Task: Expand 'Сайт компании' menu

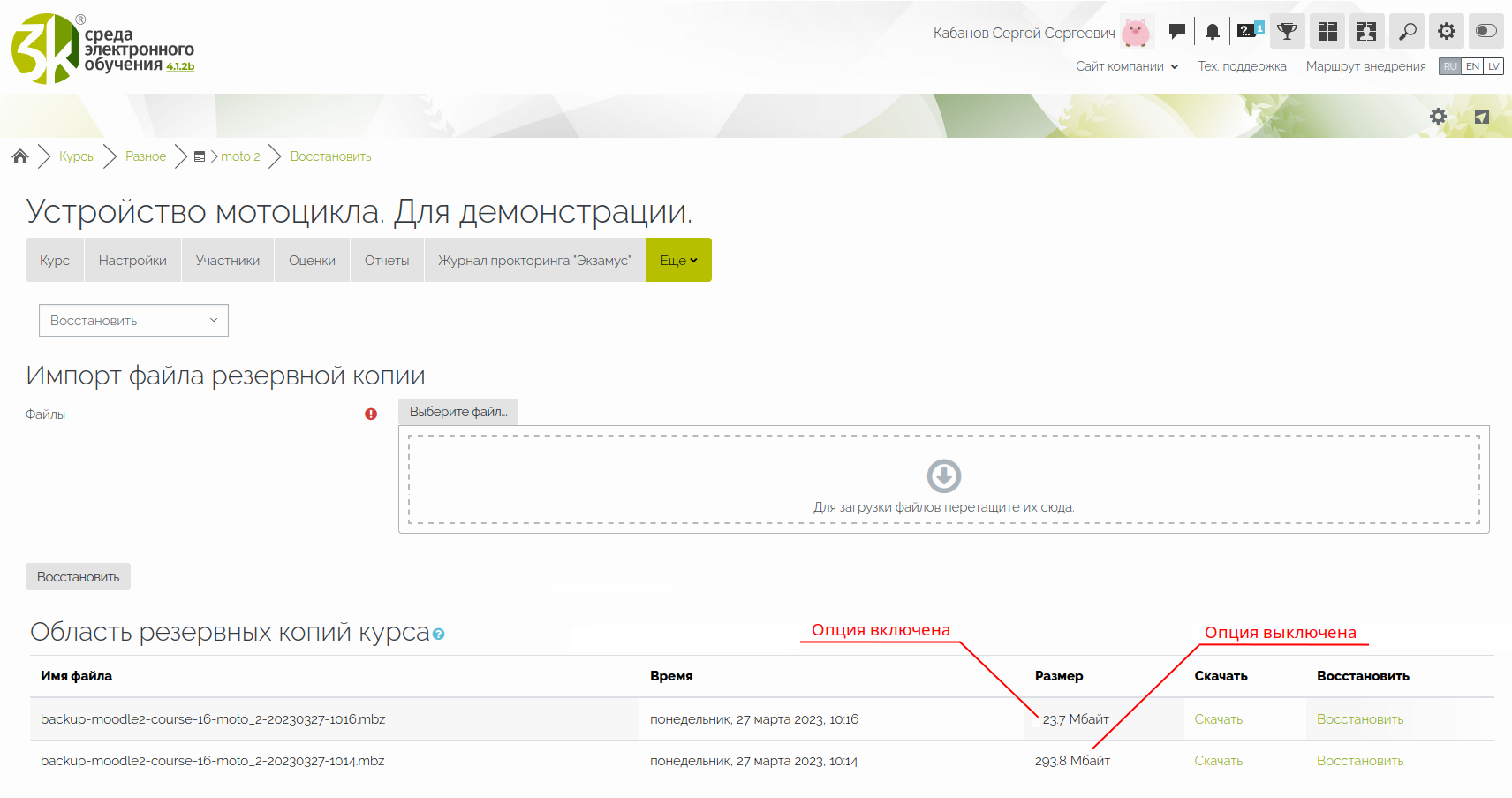Action: point(1126,66)
